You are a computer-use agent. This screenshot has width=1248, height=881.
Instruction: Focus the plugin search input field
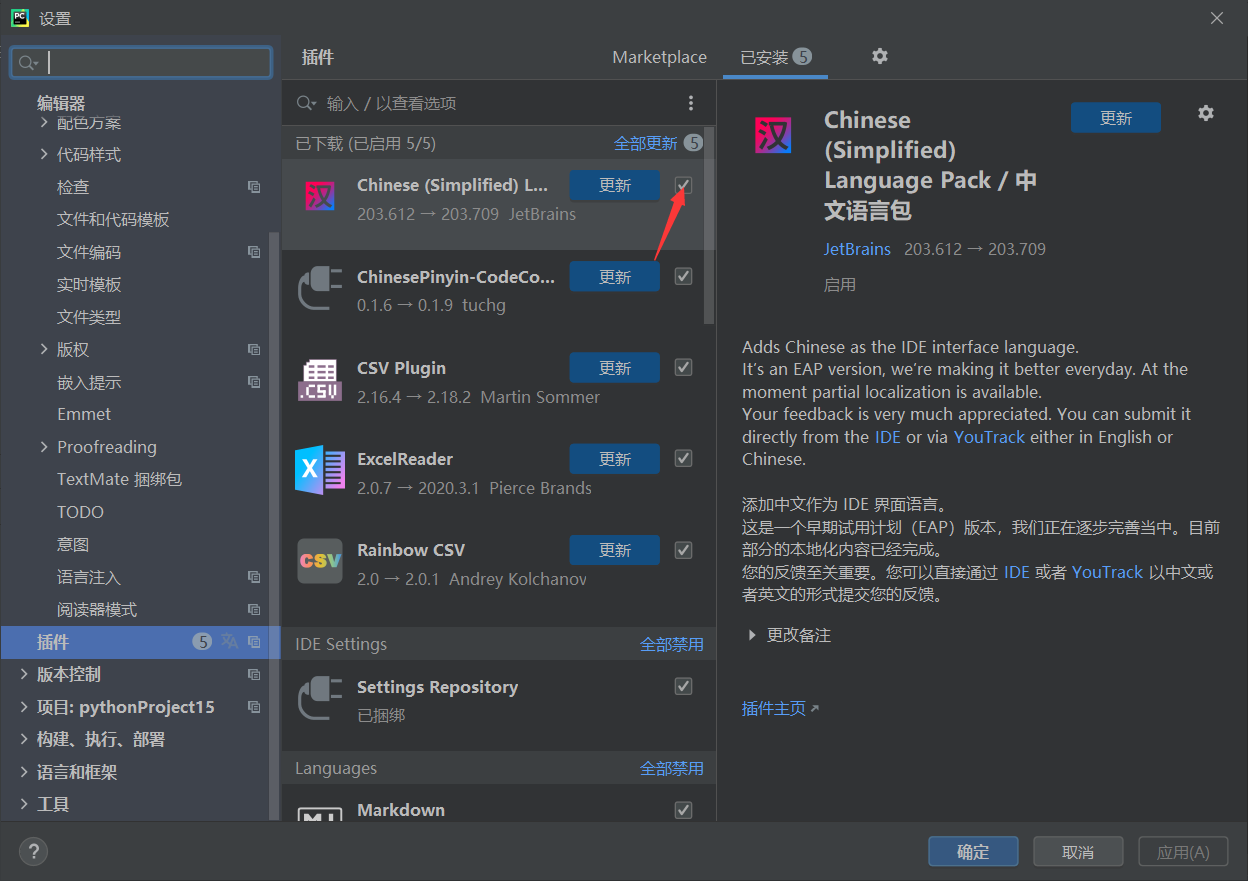[500, 103]
